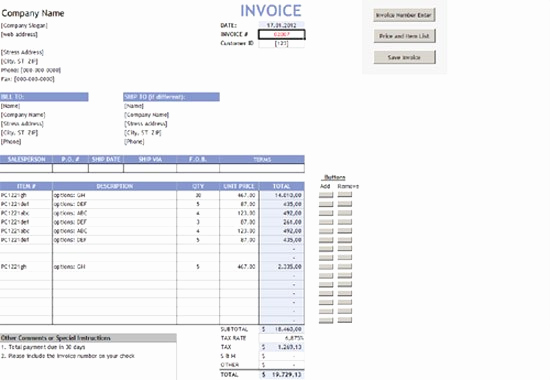
Task: Click the ITEM # column header
Action: [26, 186]
